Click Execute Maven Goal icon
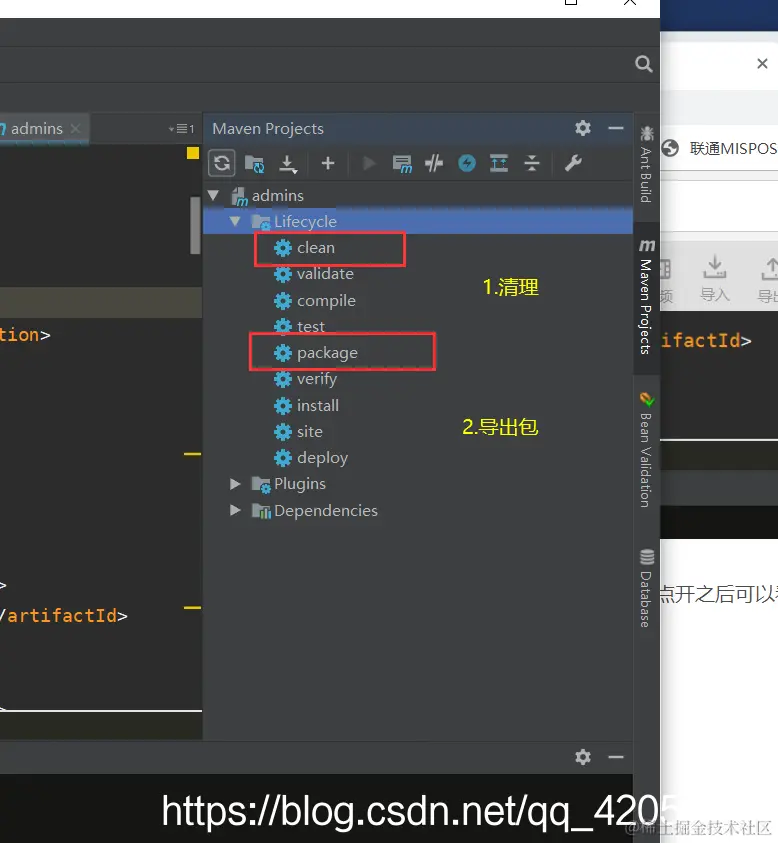The width and height of the screenshot is (778, 843). [x=402, y=163]
